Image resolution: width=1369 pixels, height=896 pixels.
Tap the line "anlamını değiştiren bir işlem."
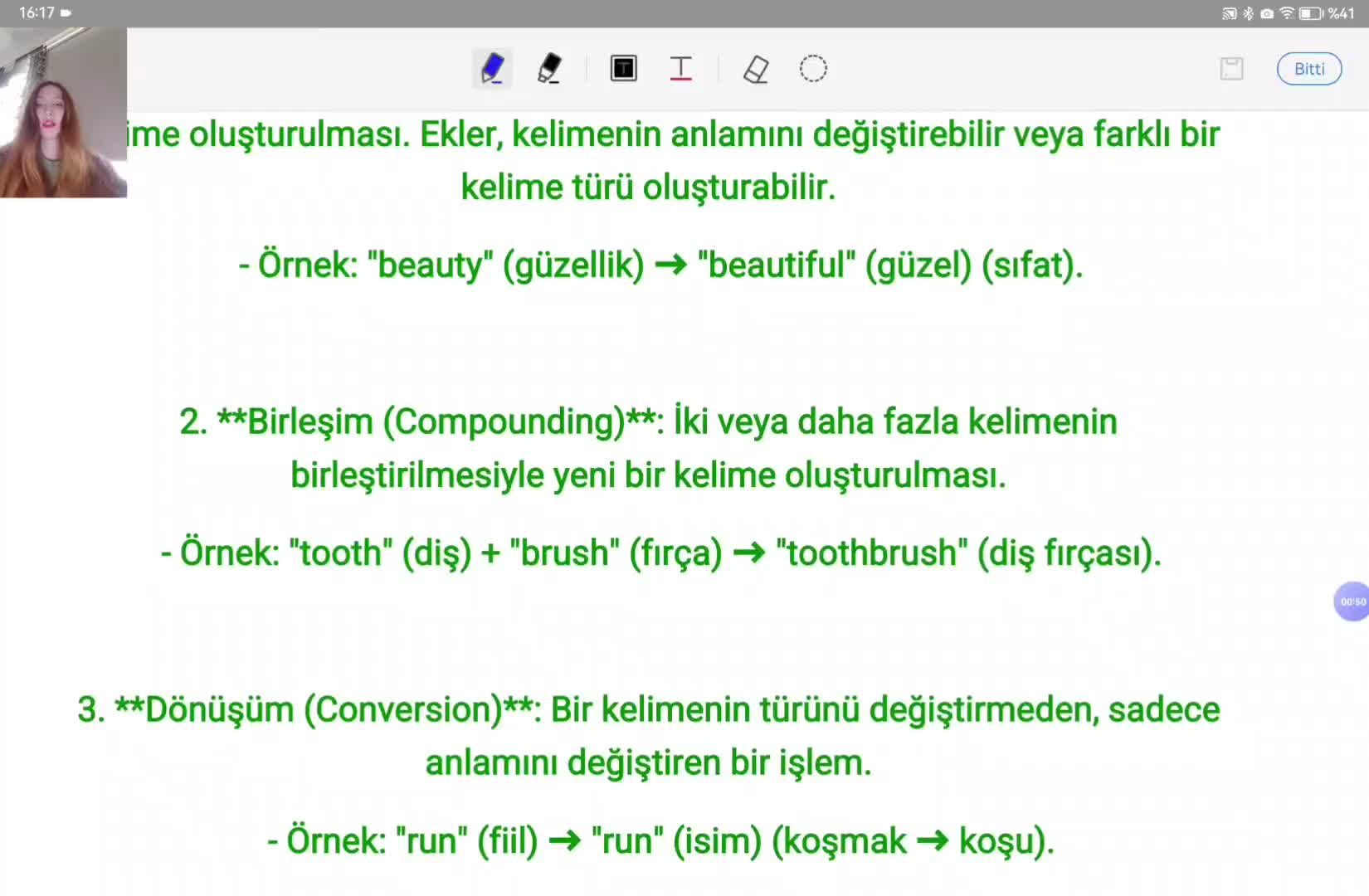648,762
